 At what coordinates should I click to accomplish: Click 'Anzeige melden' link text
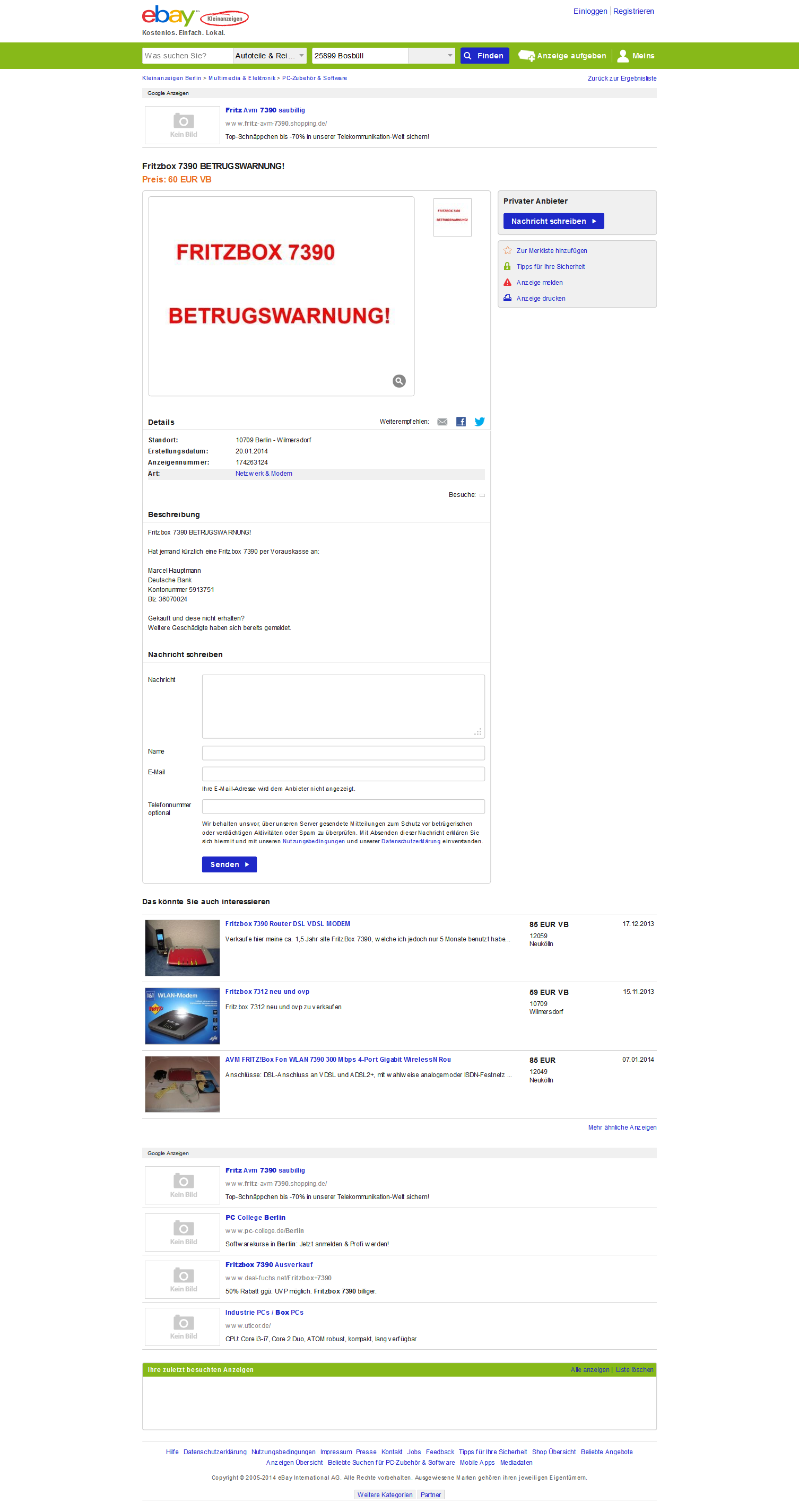tap(540, 283)
